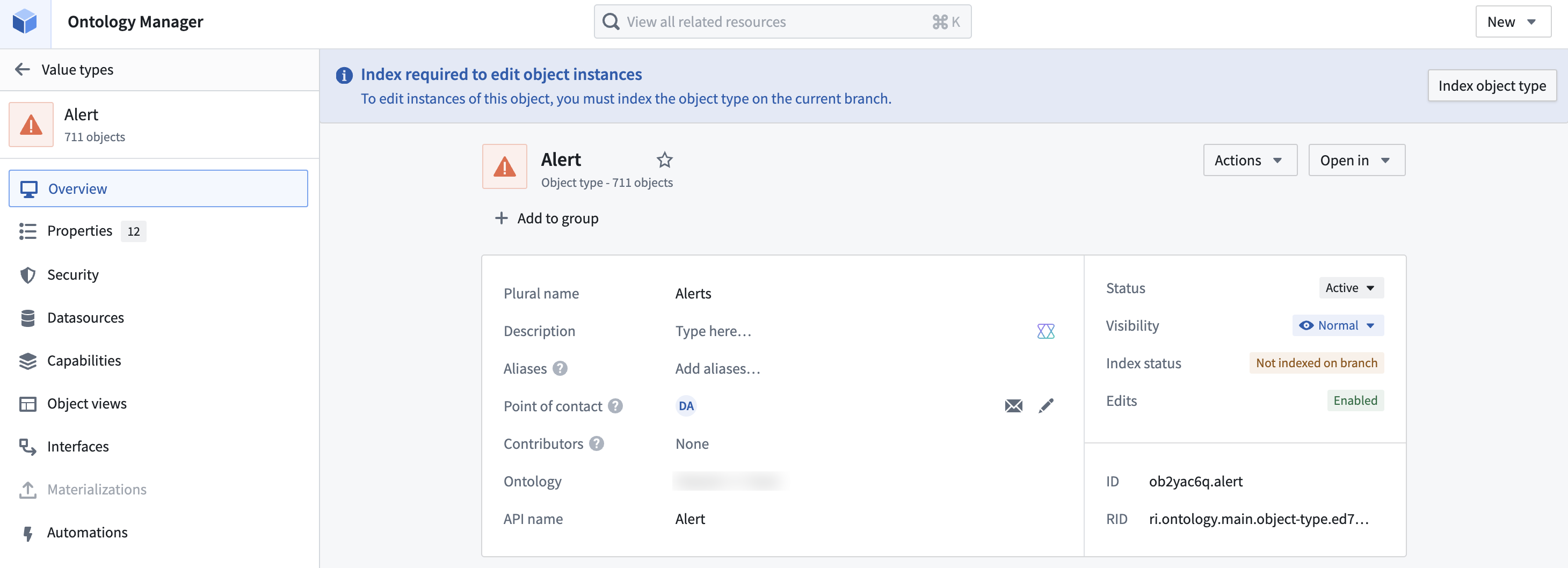1568x568 pixels.
Task: Toggle the Not indexed on branch status
Action: click(x=1317, y=362)
